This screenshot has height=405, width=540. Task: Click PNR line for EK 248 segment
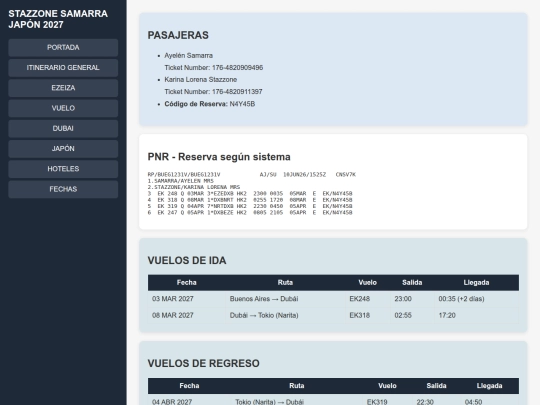250,194
